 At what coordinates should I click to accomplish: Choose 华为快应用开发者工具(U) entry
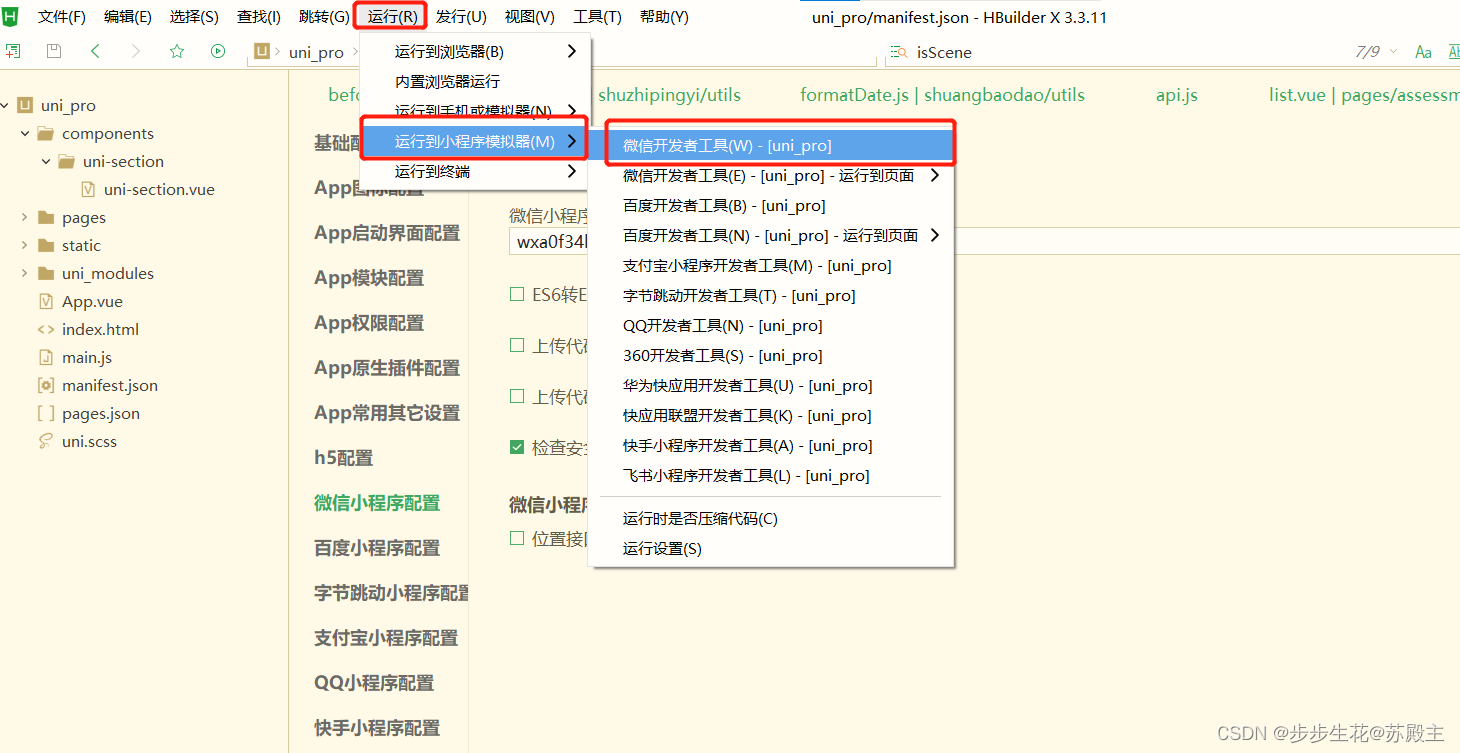pyautogui.click(x=771, y=385)
